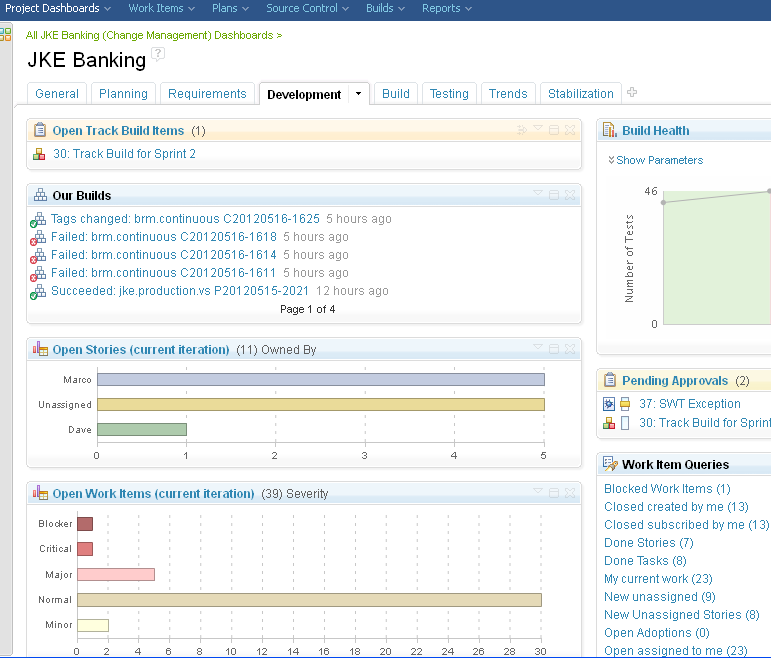Minimize the Open Stories widget
Image resolution: width=771 pixels, height=658 pixels.
[x=553, y=349]
